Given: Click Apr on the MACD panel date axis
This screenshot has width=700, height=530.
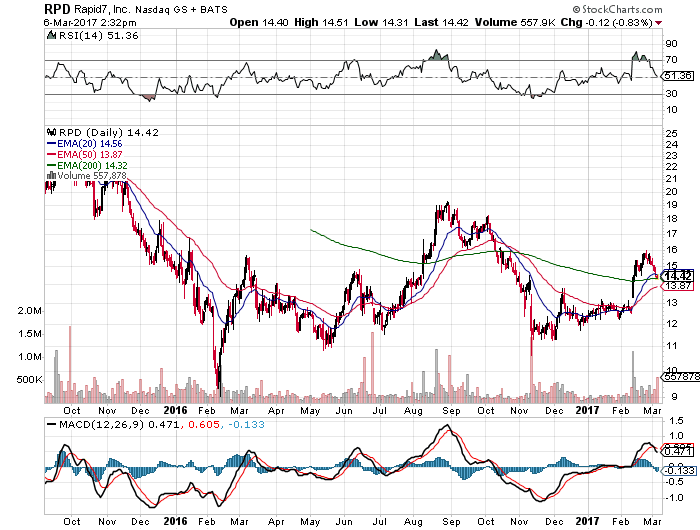Looking at the screenshot, I should coord(276,522).
